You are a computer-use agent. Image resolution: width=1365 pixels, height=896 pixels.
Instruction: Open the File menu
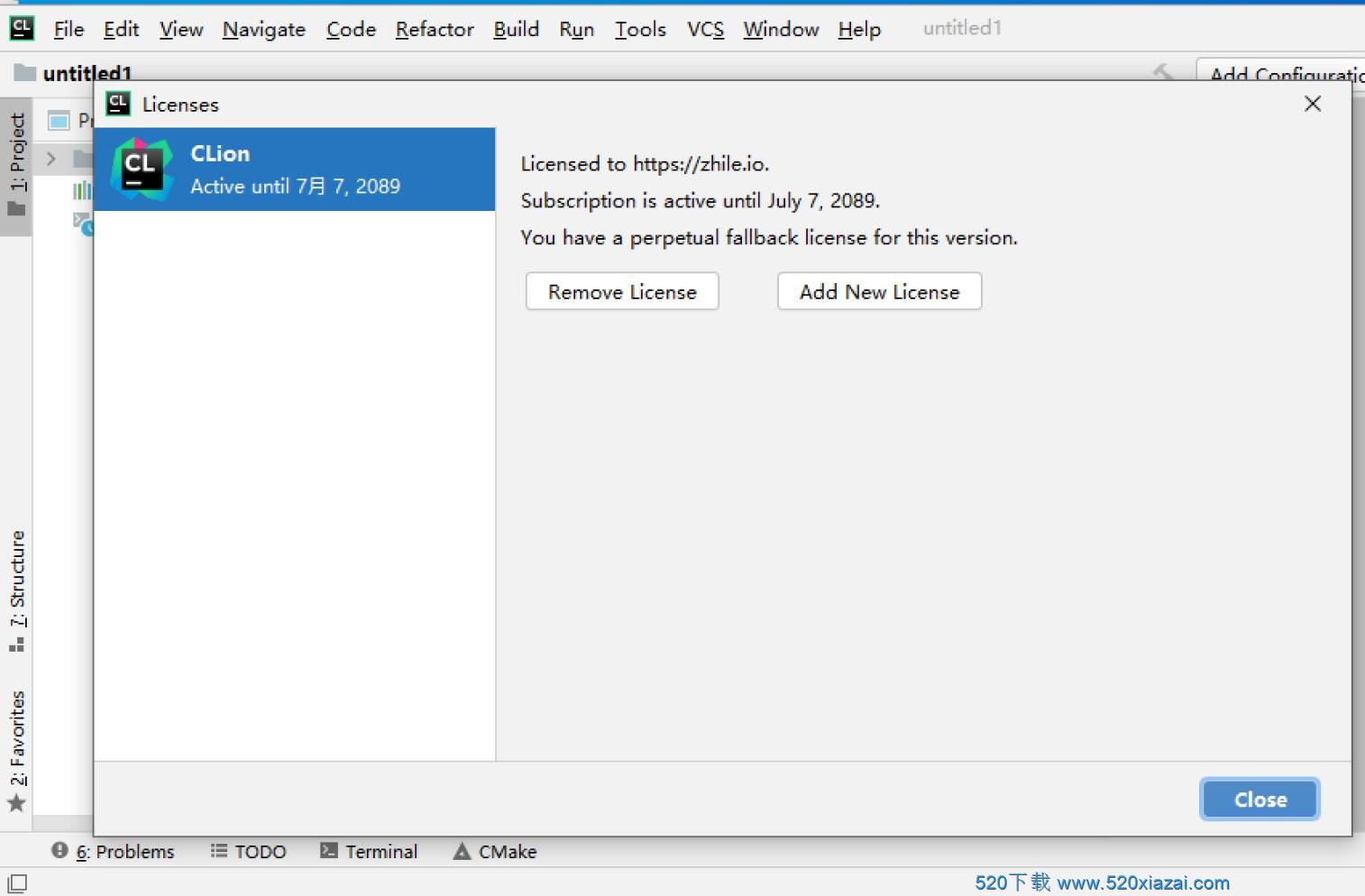tap(69, 29)
